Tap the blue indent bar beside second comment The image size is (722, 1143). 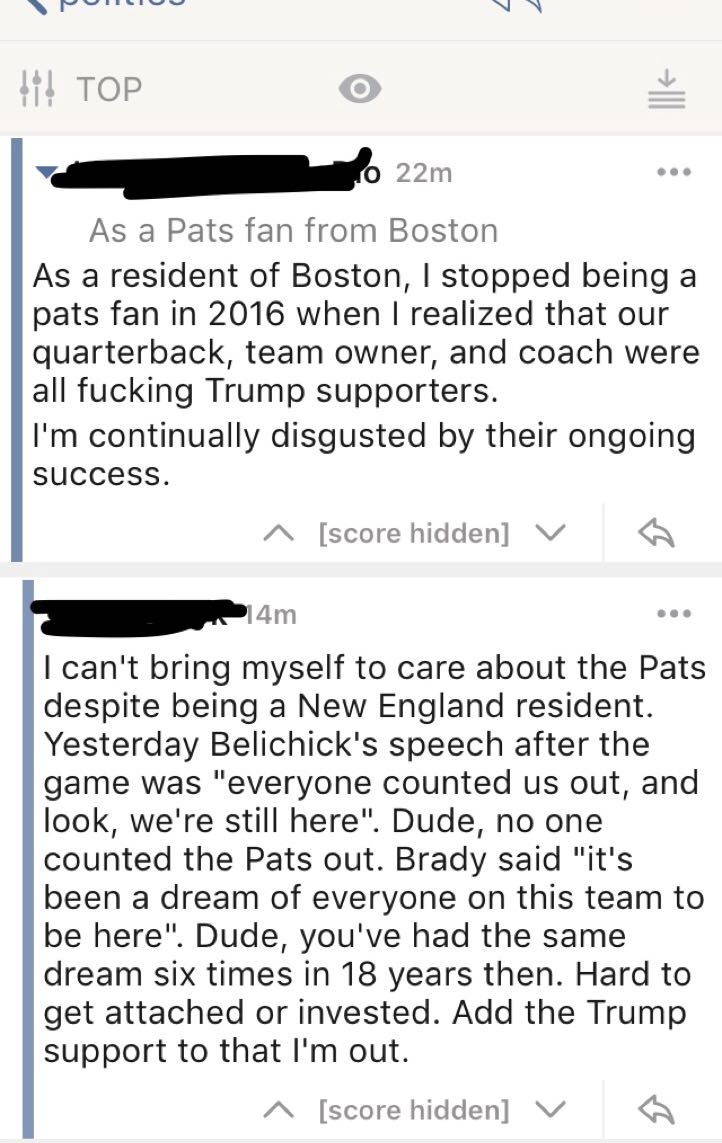click(x=28, y=860)
